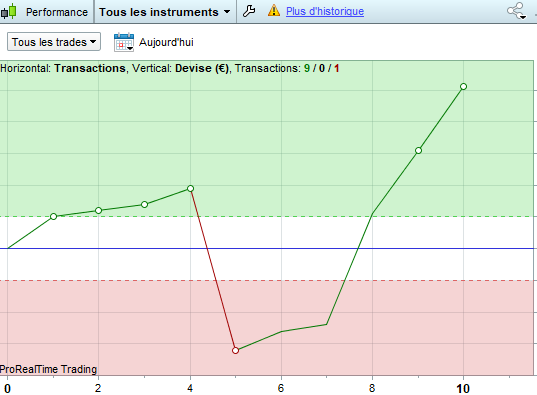The image size is (537, 395).
Task: Select the green data point at trade 9
Action: (x=418, y=150)
